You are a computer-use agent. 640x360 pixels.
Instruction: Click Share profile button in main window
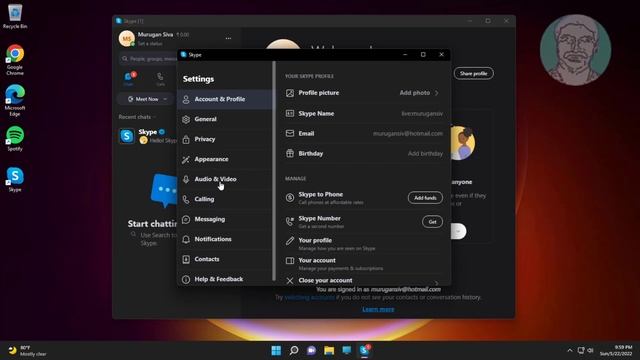point(473,73)
